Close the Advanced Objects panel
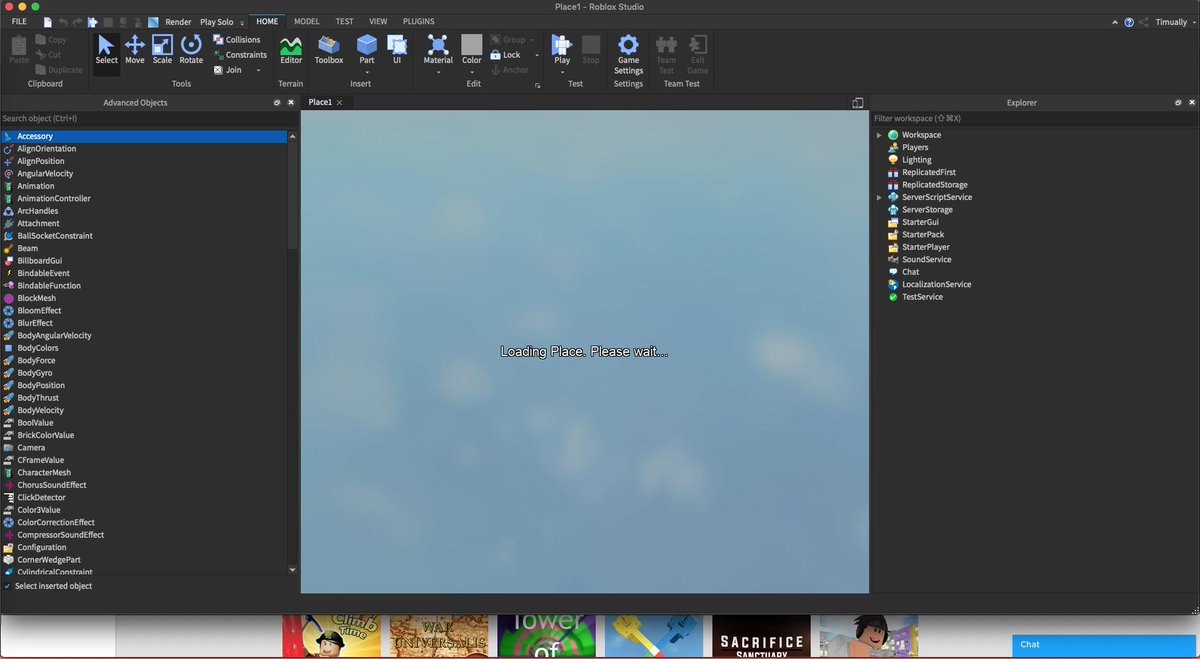 click(291, 102)
